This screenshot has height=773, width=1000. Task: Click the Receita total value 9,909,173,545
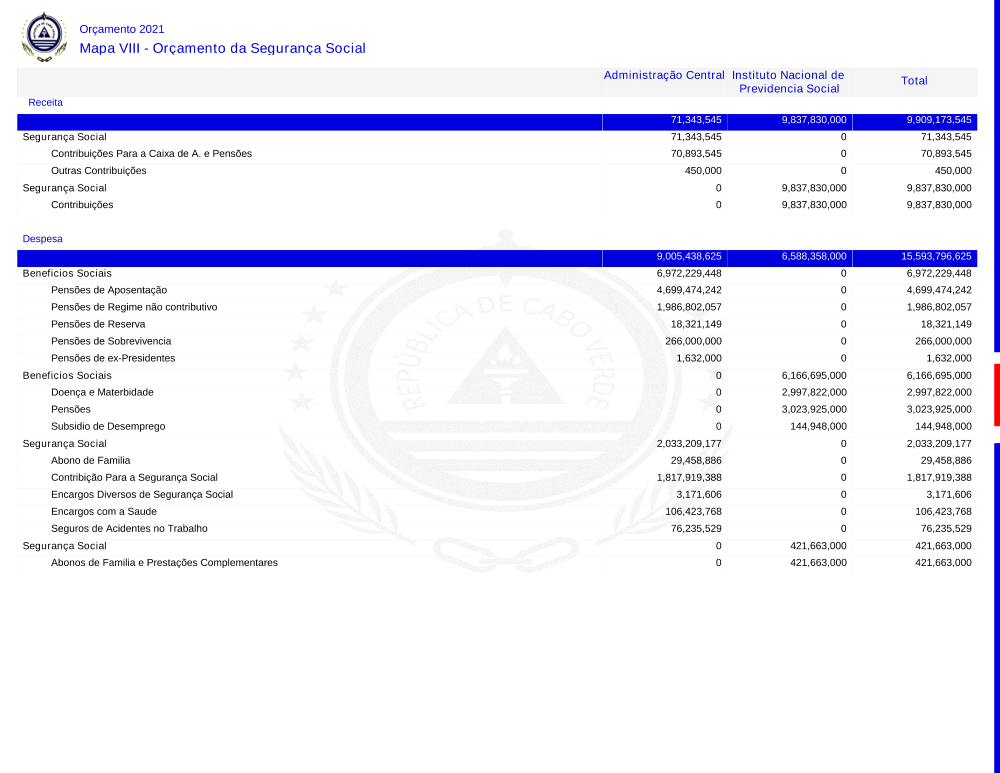[938, 120]
